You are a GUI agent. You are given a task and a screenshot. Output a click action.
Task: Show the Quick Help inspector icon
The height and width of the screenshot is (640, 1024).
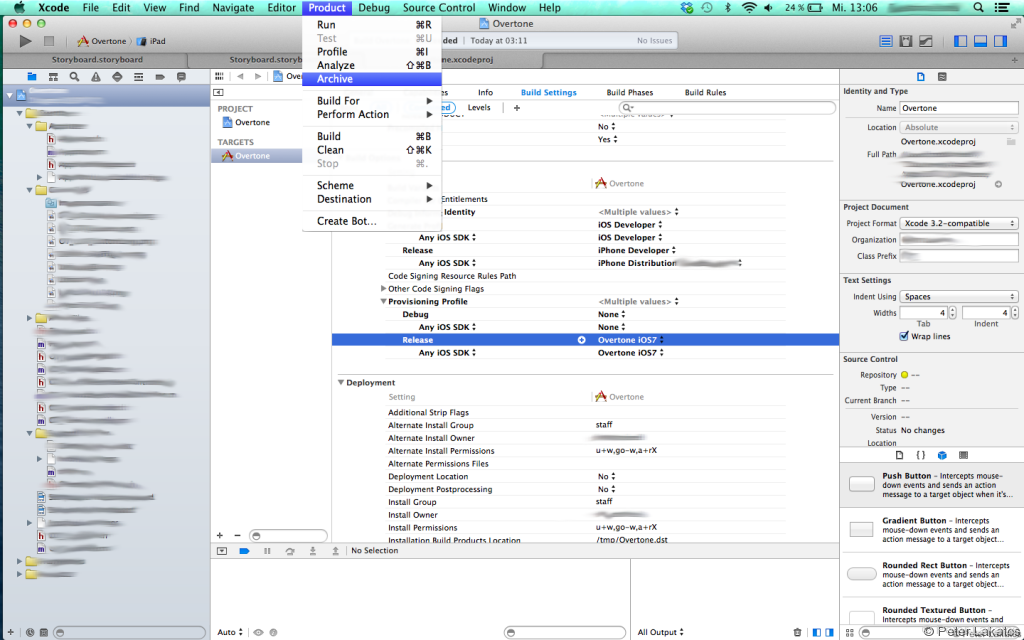(x=942, y=76)
